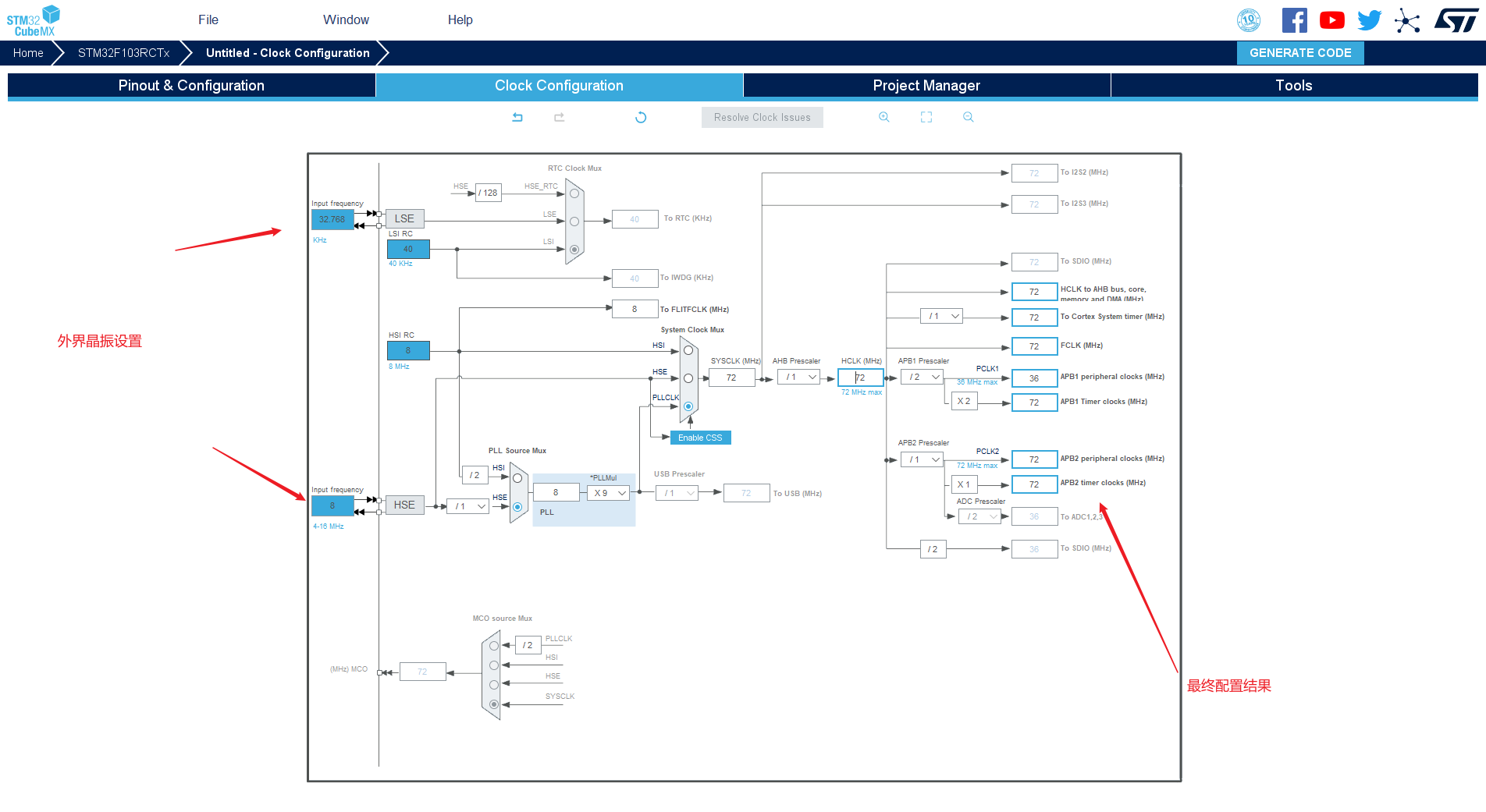Select SYSCLK in the MCO source Mux
1486x812 pixels.
pos(494,704)
